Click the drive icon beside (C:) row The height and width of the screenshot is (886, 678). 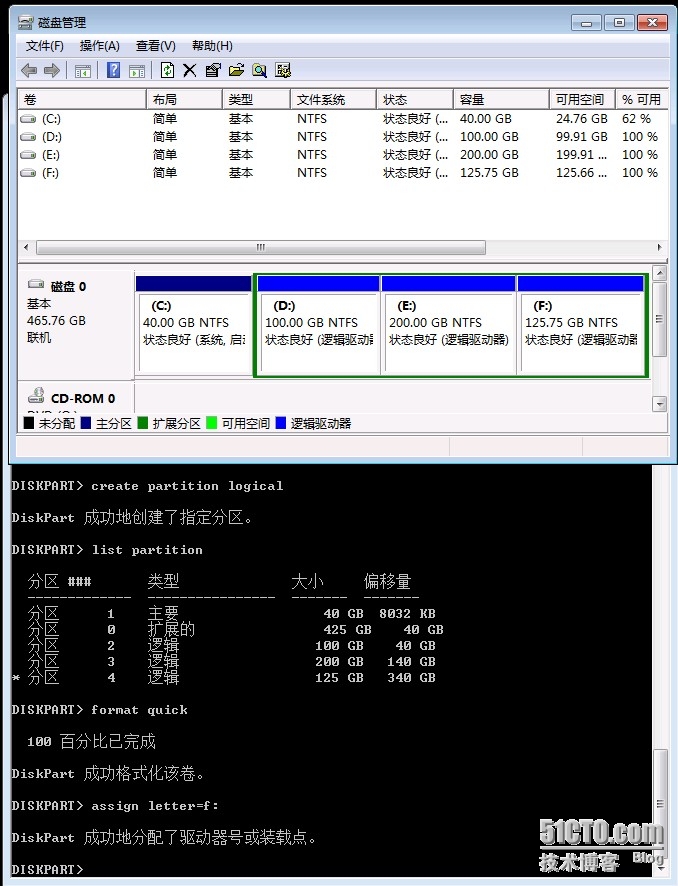[x=28, y=119]
